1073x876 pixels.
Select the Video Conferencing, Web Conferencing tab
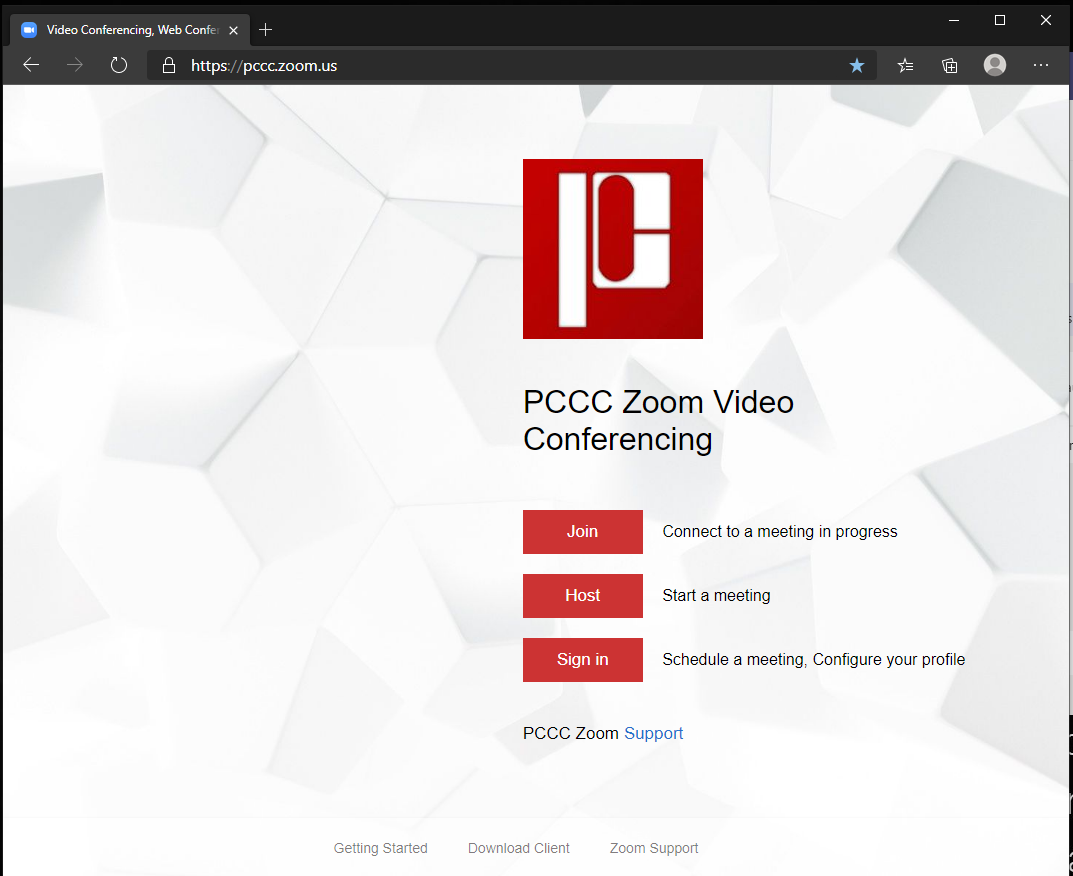[130, 29]
